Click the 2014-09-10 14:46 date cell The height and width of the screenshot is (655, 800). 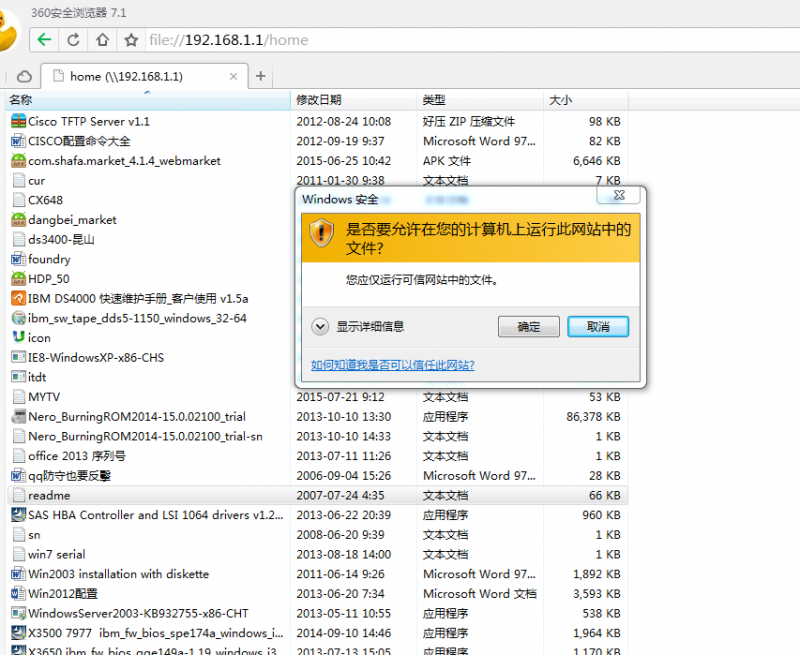(344, 633)
